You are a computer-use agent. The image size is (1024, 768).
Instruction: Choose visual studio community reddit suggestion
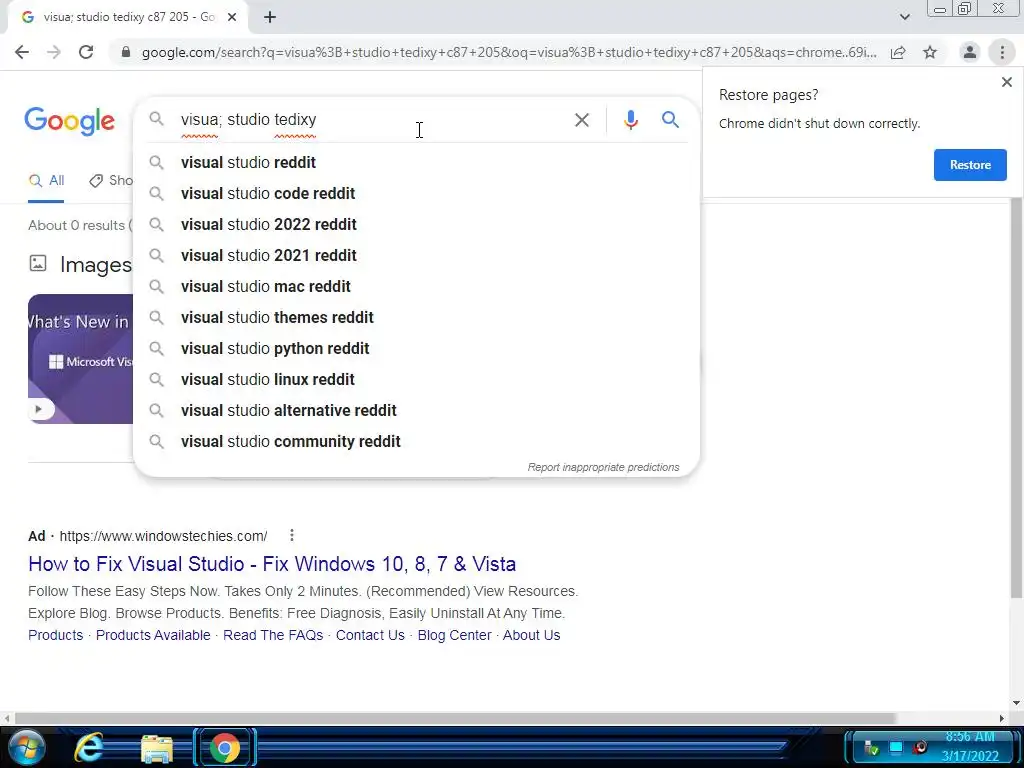(416, 441)
